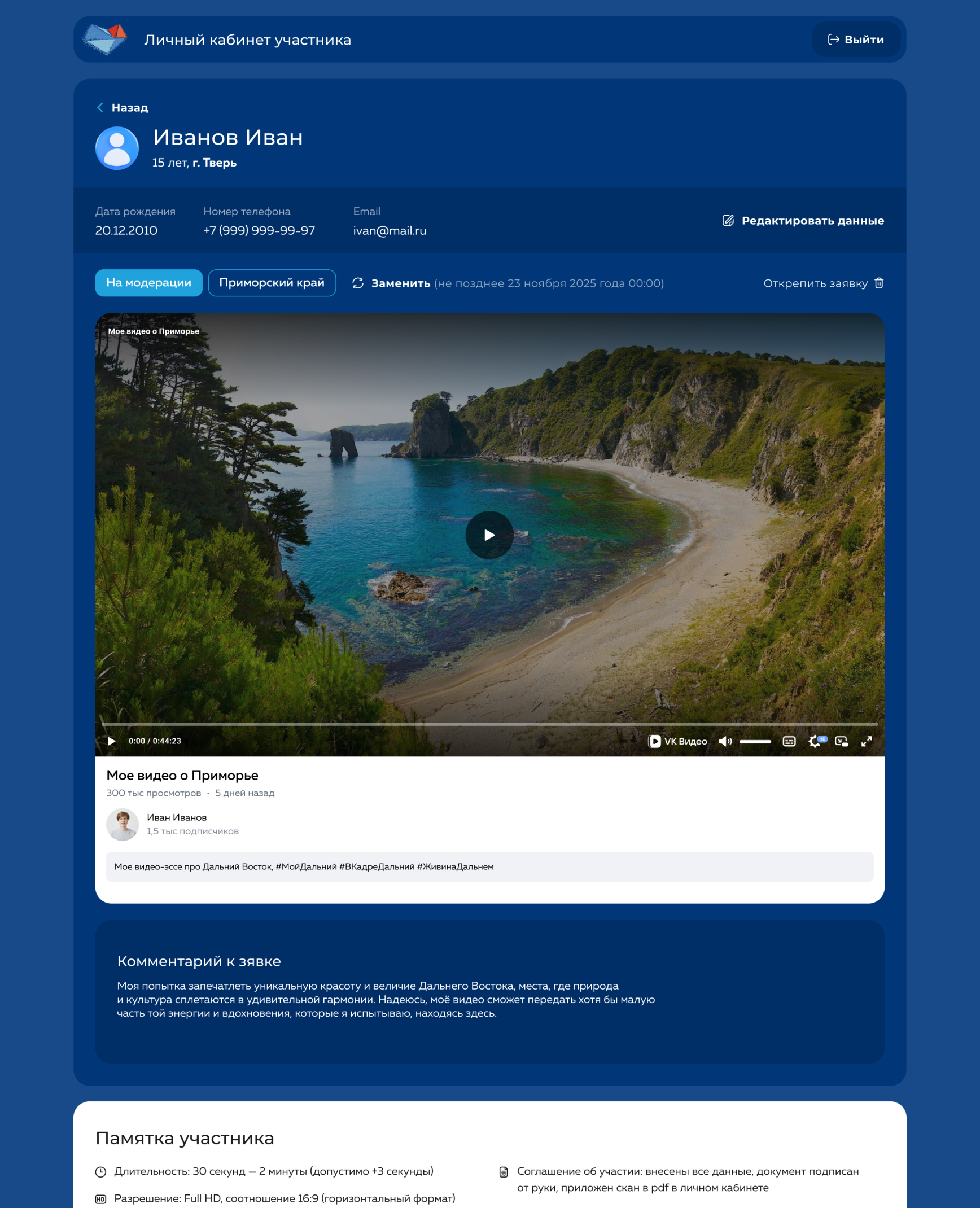Click the site logo in the header
The height and width of the screenshot is (1208, 980).
105,39
